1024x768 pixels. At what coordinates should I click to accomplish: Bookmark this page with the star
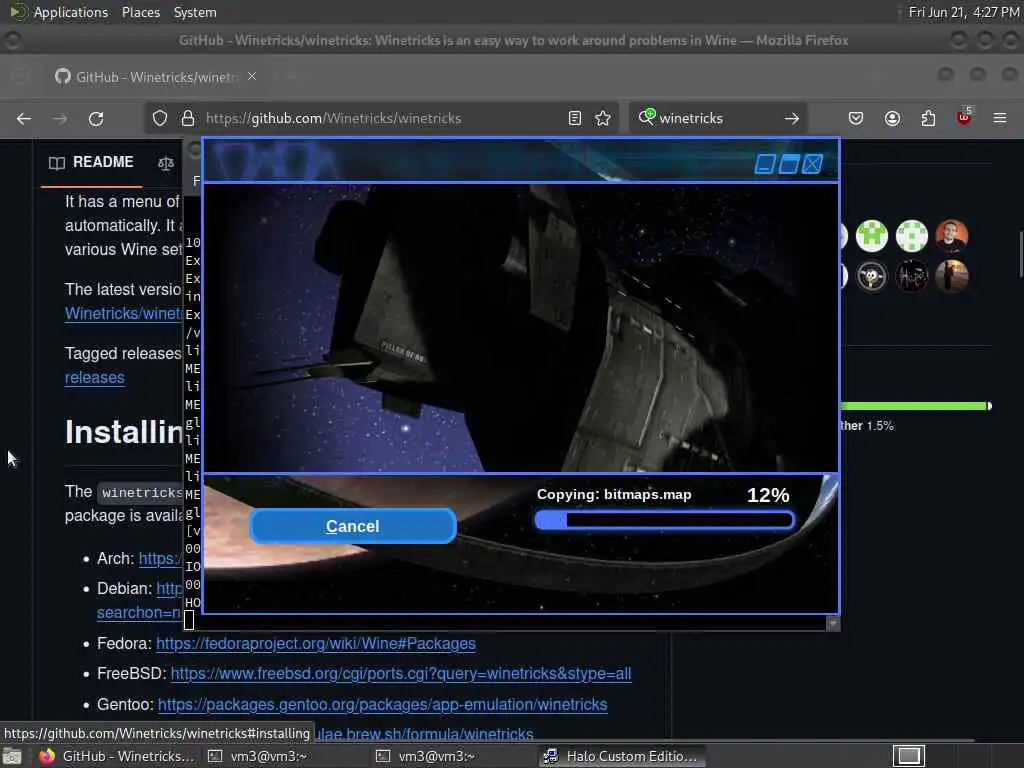[x=603, y=118]
